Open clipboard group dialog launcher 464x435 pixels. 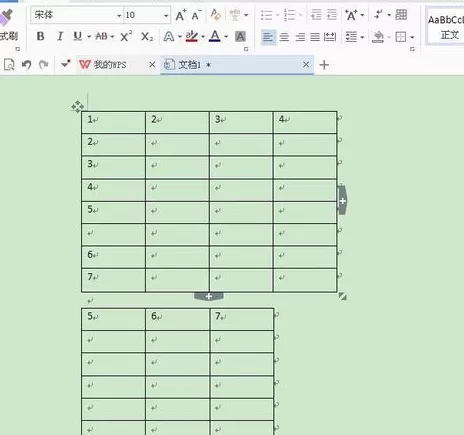pos(18,49)
